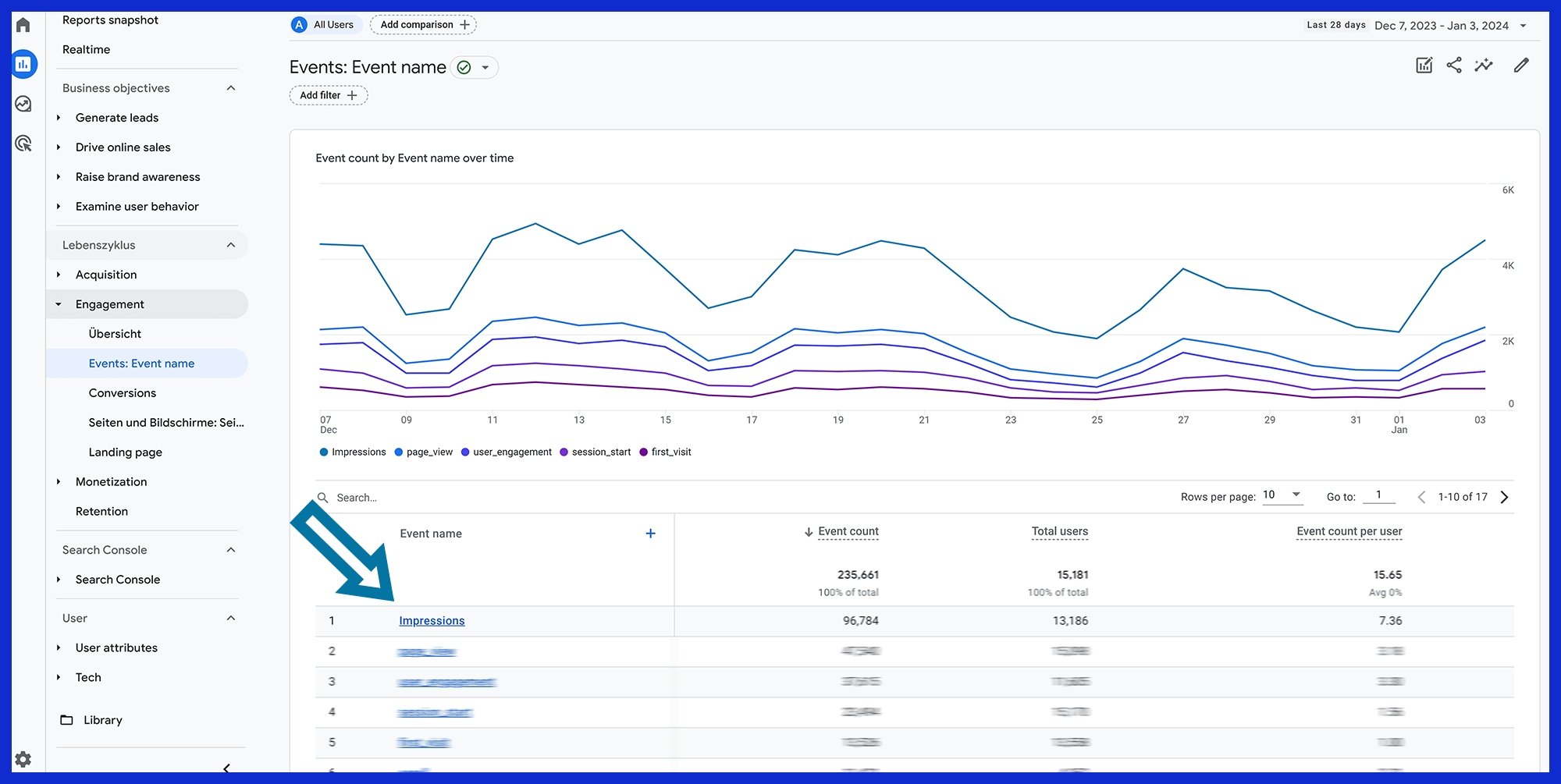Collapse the Business objectives section

pos(230,88)
